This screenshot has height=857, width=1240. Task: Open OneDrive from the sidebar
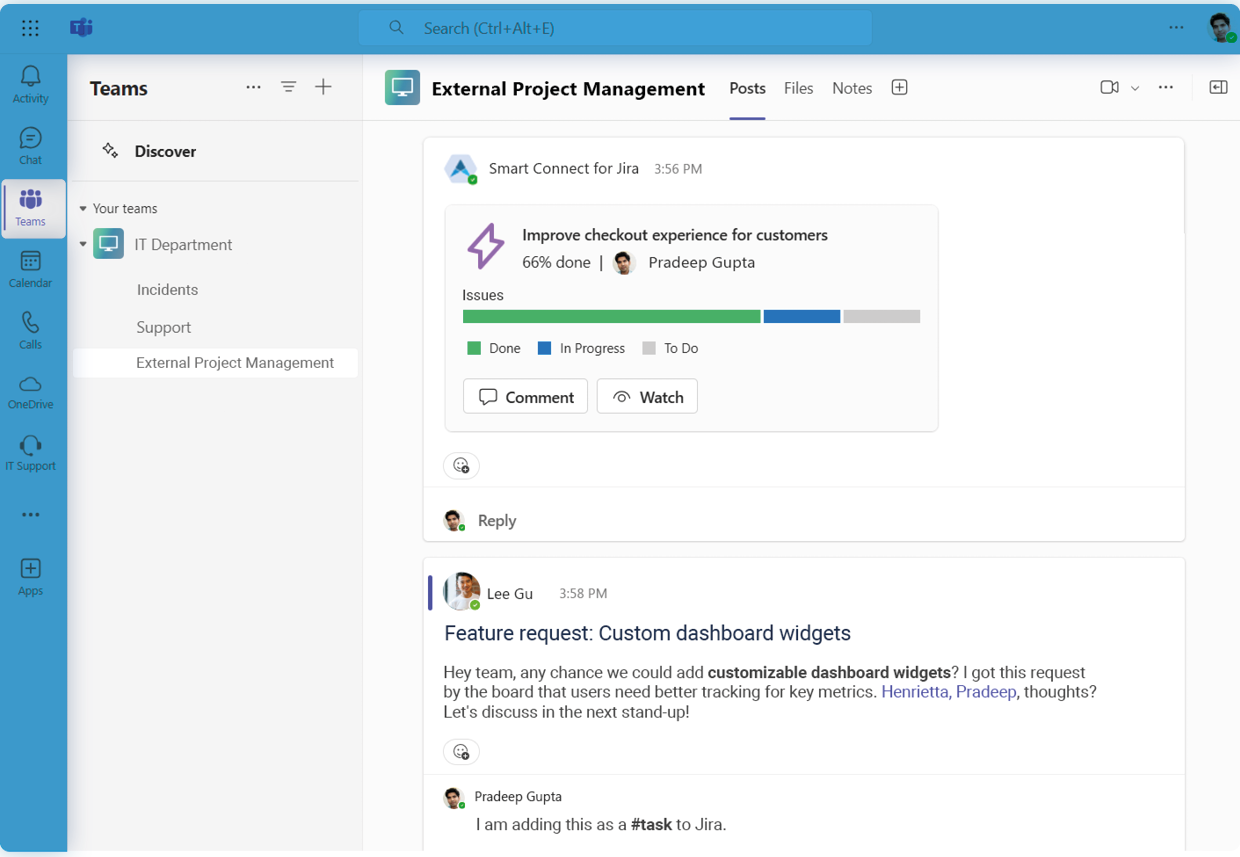(x=30, y=390)
